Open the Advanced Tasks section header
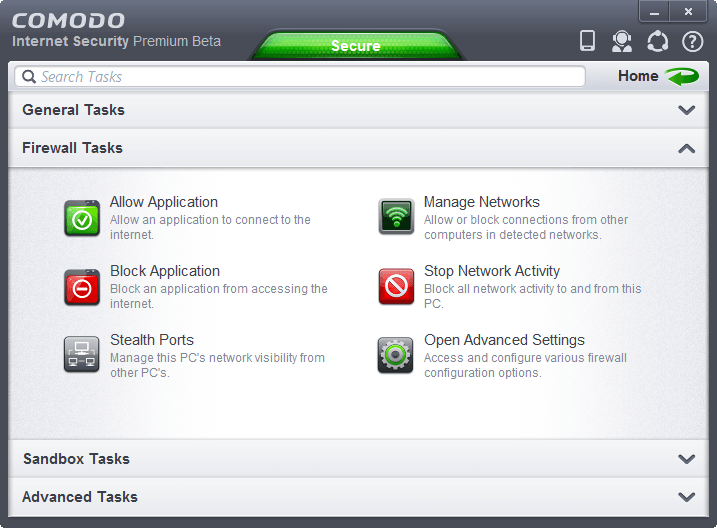The width and height of the screenshot is (717, 528). click(x=358, y=497)
